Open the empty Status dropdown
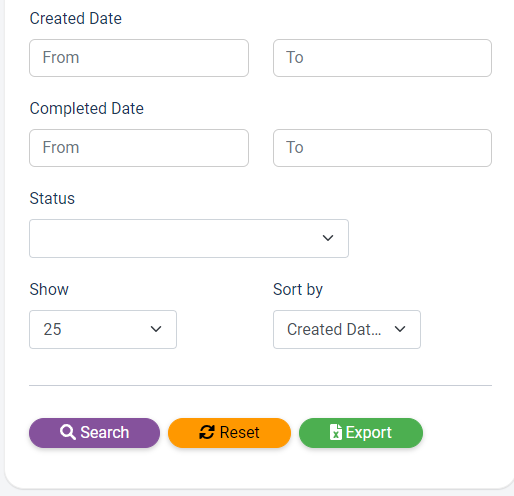 click(189, 238)
